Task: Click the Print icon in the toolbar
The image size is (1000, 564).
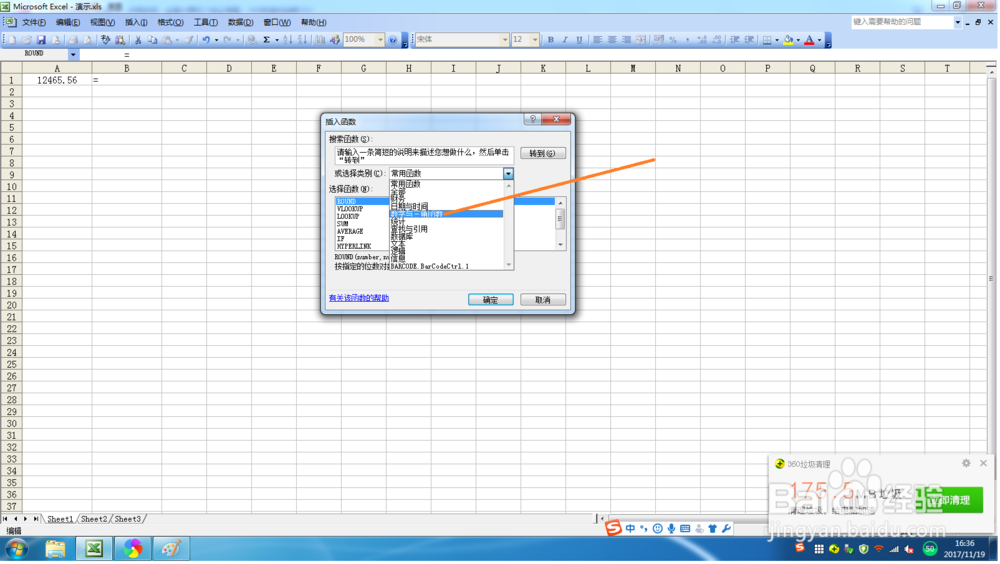Action: click(x=73, y=40)
